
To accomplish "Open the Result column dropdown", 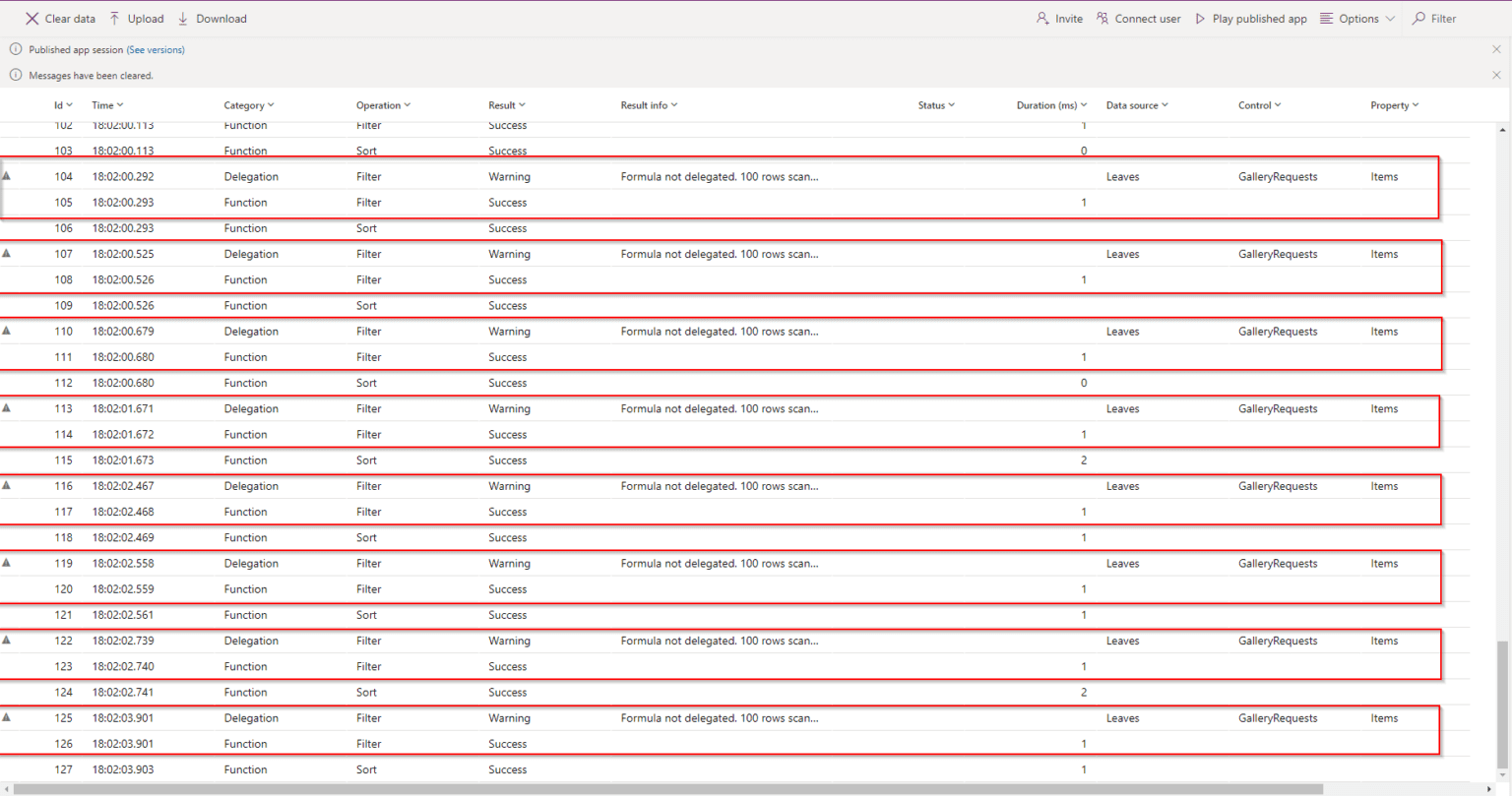I will pyautogui.click(x=523, y=104).
